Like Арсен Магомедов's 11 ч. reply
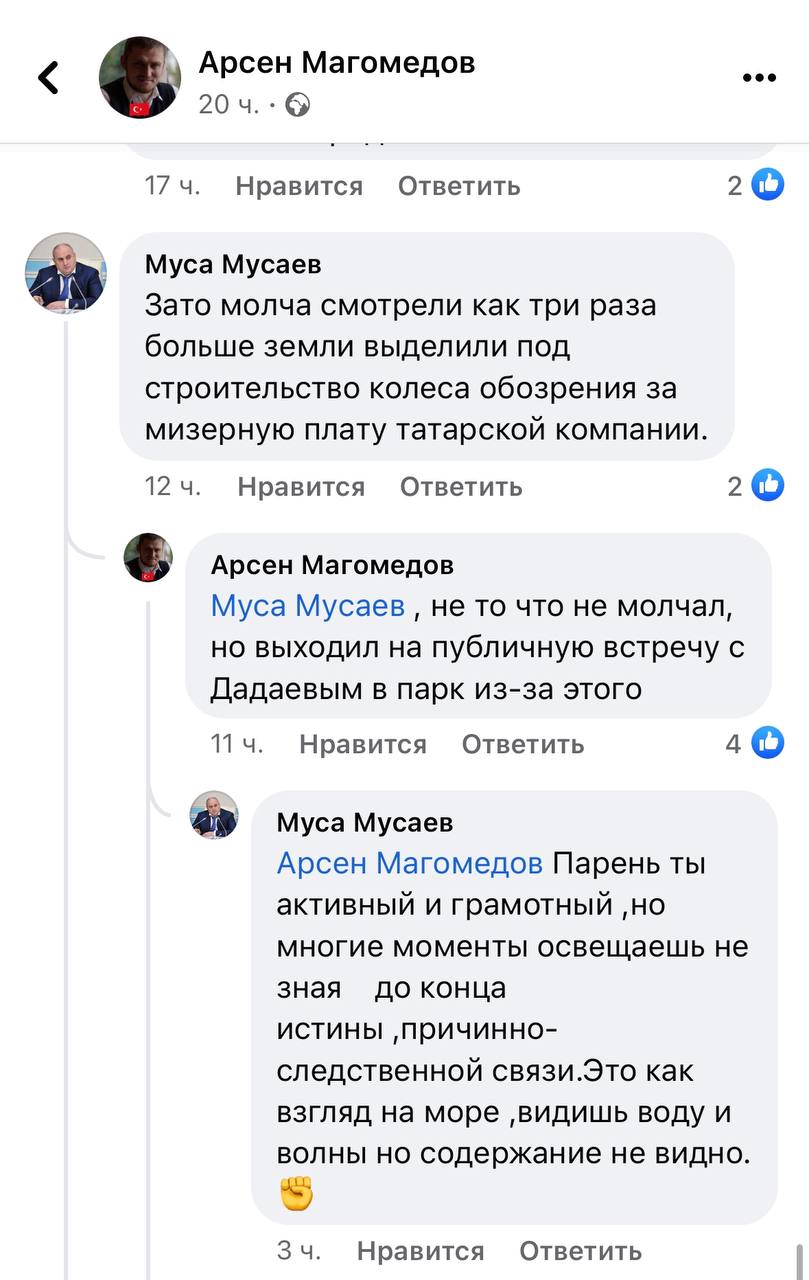 pos(362,744)
